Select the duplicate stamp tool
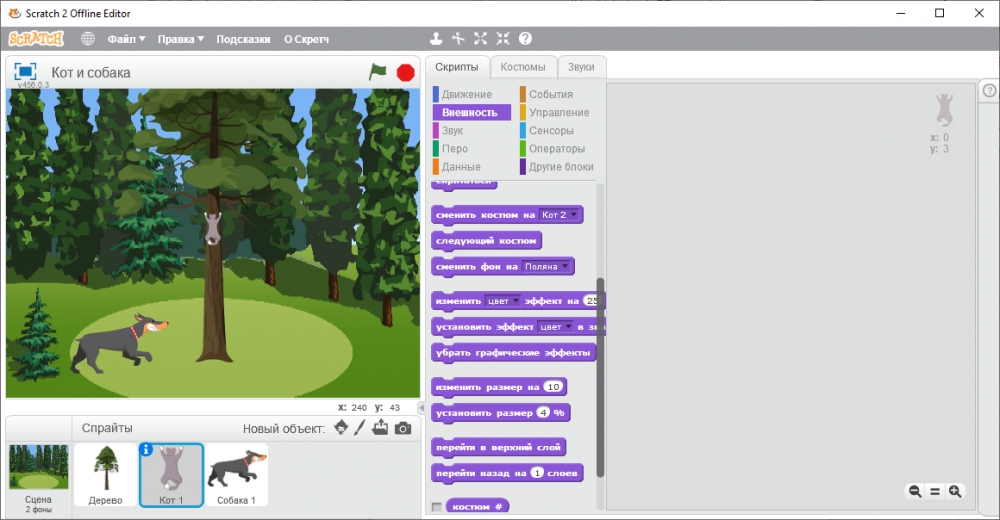The image size is (1000, 520). pyautogui.click(x=436, y=39)
